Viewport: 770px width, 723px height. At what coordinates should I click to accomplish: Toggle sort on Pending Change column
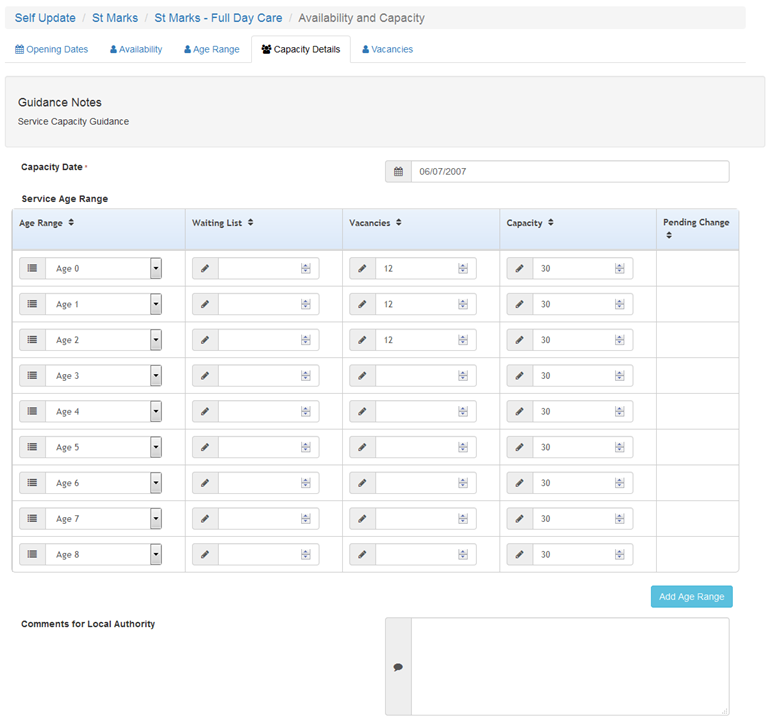coord(669,235)
